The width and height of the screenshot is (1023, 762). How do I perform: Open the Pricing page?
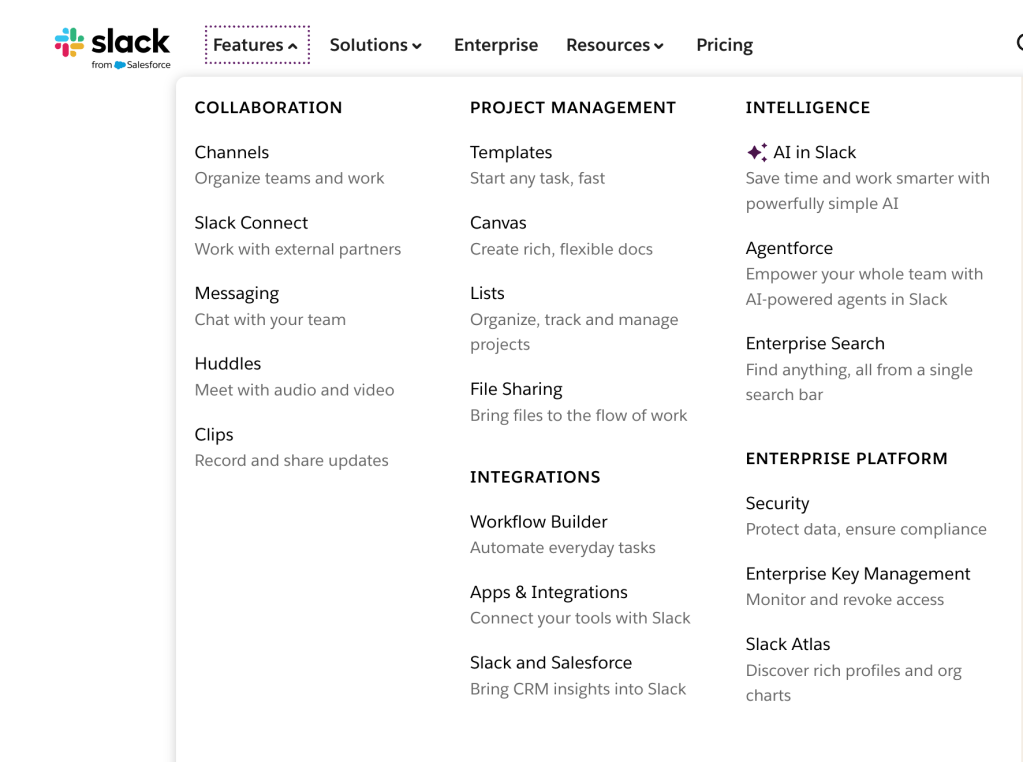(724, 45)
